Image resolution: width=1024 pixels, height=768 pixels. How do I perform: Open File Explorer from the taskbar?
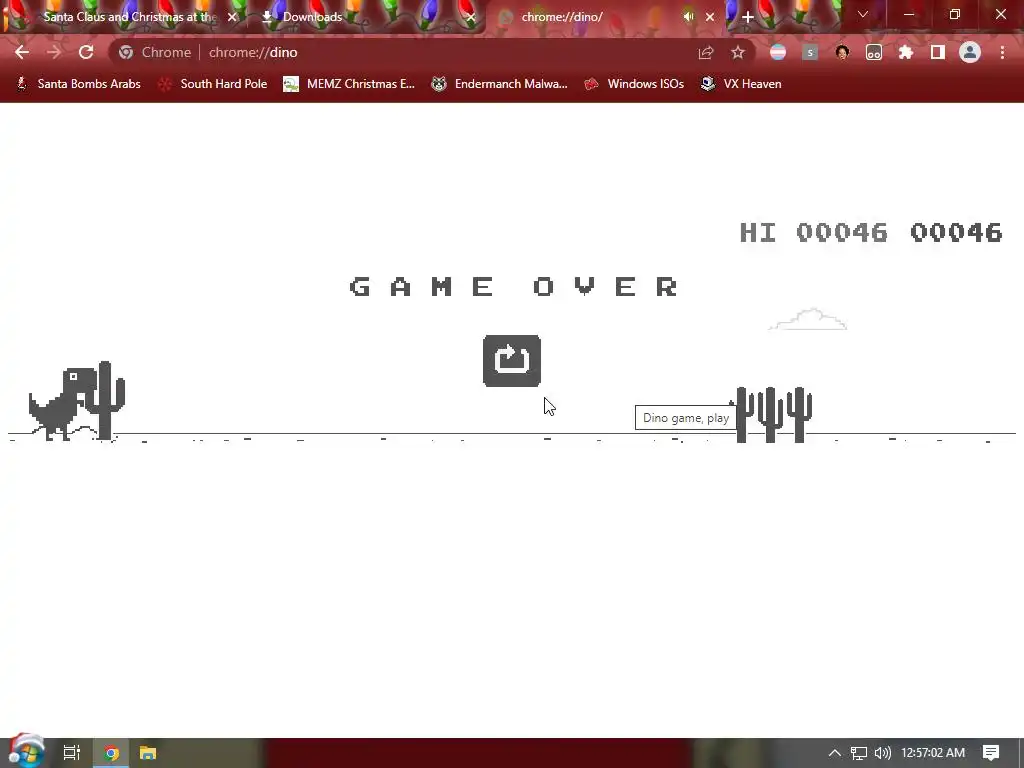tap(148, 753)
